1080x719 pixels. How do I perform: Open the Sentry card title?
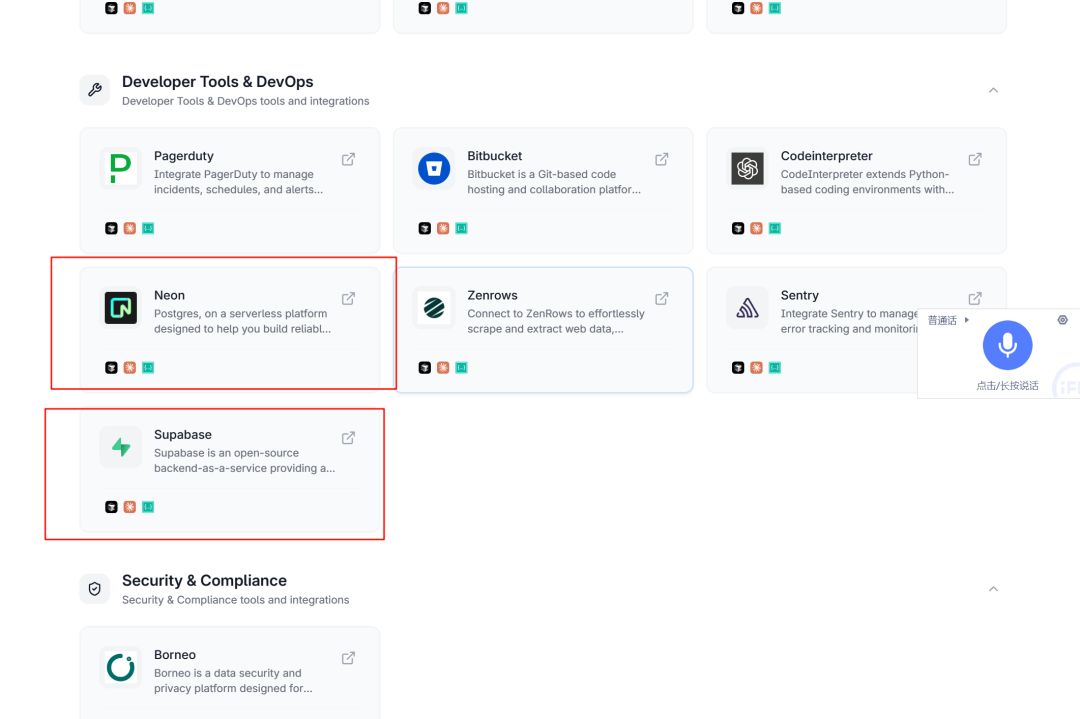pyautogui.click(x=800, y=295)
